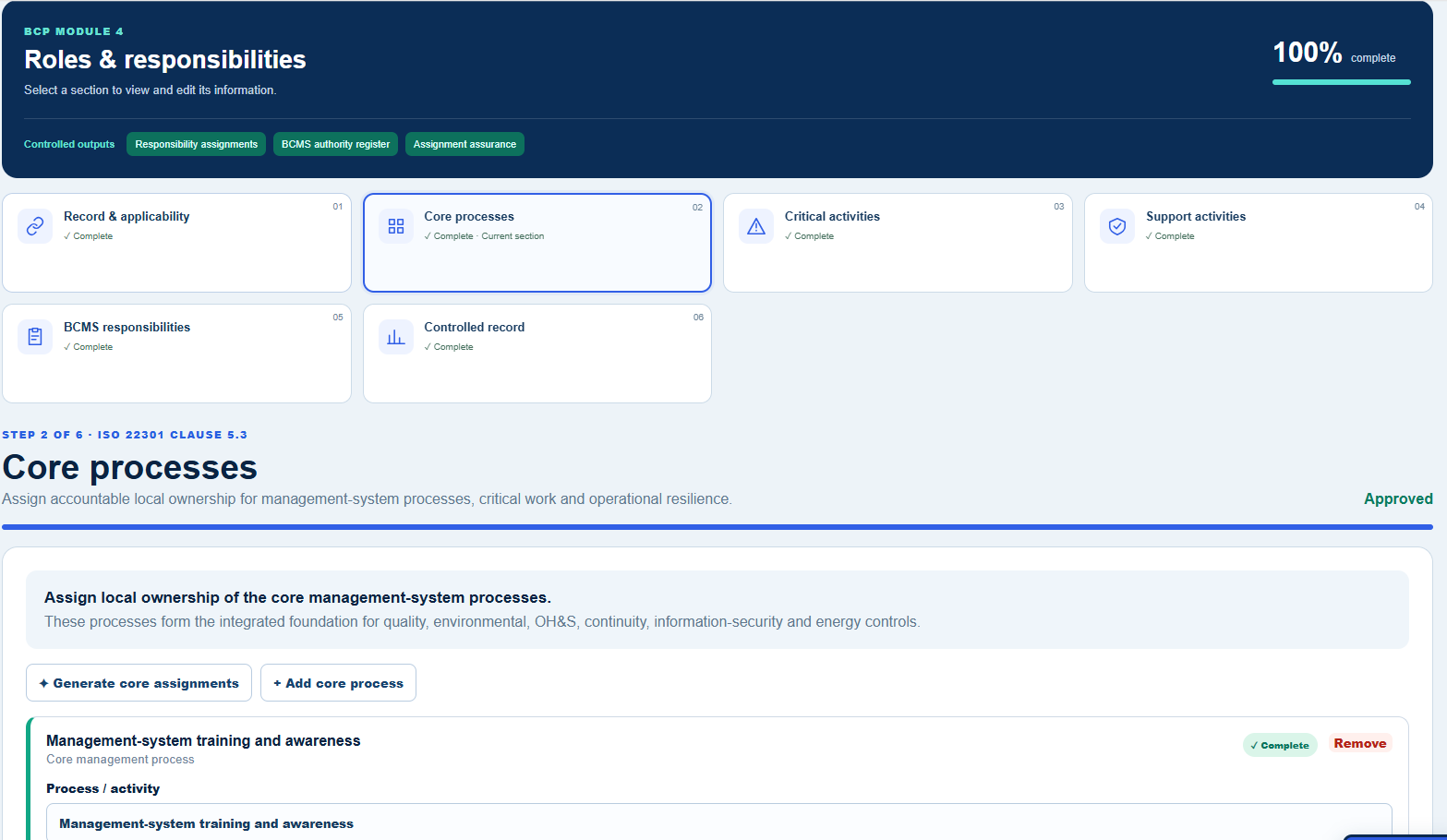Image resolution: width=1447 pixels, height=840 pixels.
Task: Open the Controlled record section
Action: [537, 354]
